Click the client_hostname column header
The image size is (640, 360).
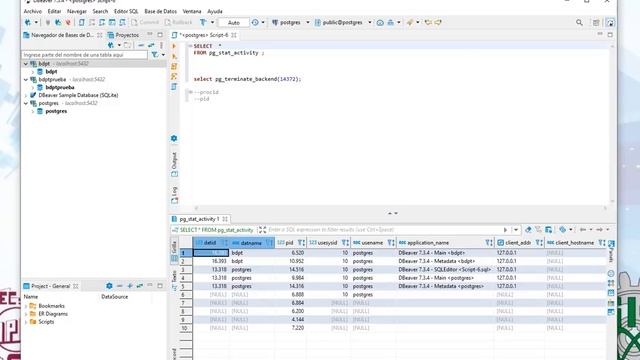[575, 243]
